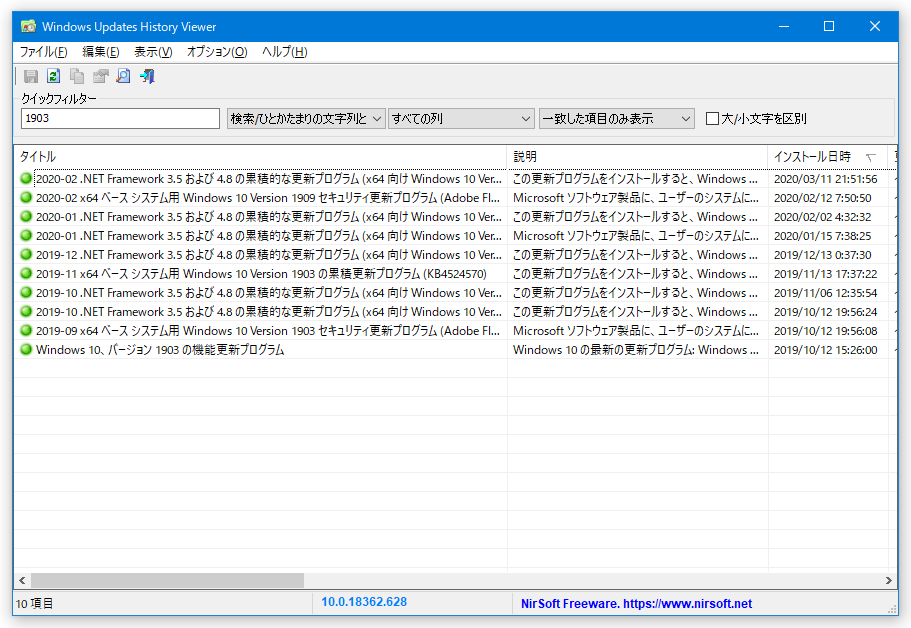This screenshot has width=911, height=628.
Task: Click the Find magnifier toolbar icon
Action: pyautogui.click(x=124, y=76)
